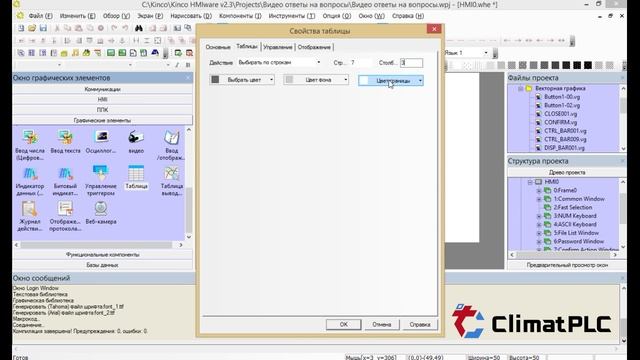
Task: Expand the 3:NUM Keyboard node
Action: (x=539, y=216)
